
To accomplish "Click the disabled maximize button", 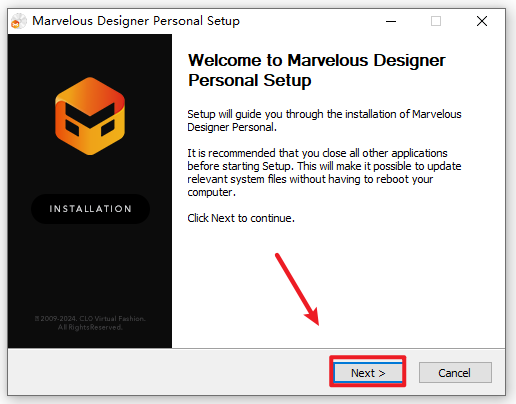I will click(x=436, y=21).
